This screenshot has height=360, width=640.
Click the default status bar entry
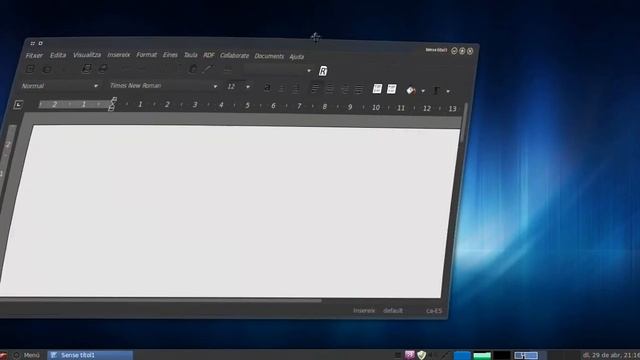tap(393, 311)
